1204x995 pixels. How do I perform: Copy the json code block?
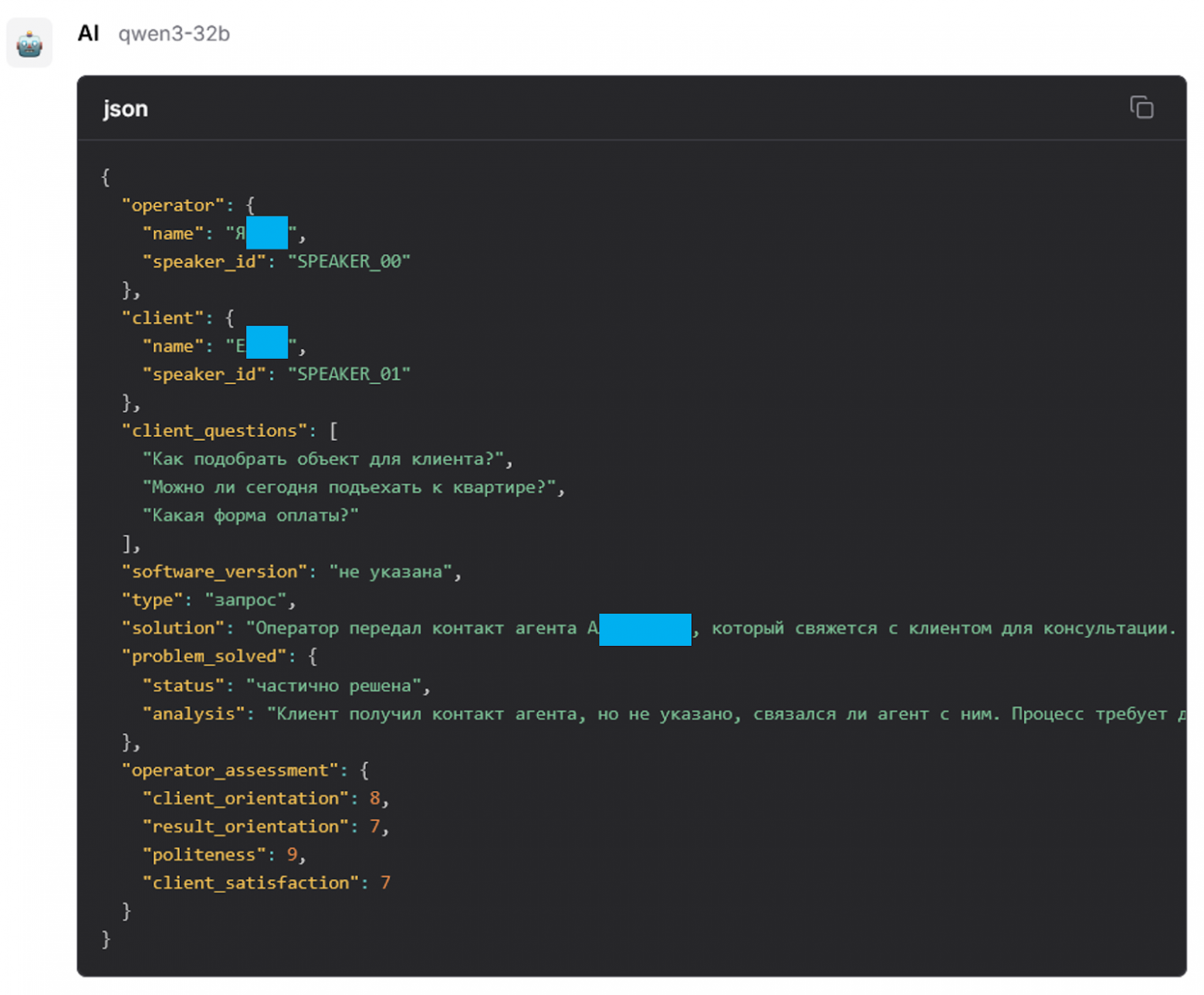[1141, 107]
